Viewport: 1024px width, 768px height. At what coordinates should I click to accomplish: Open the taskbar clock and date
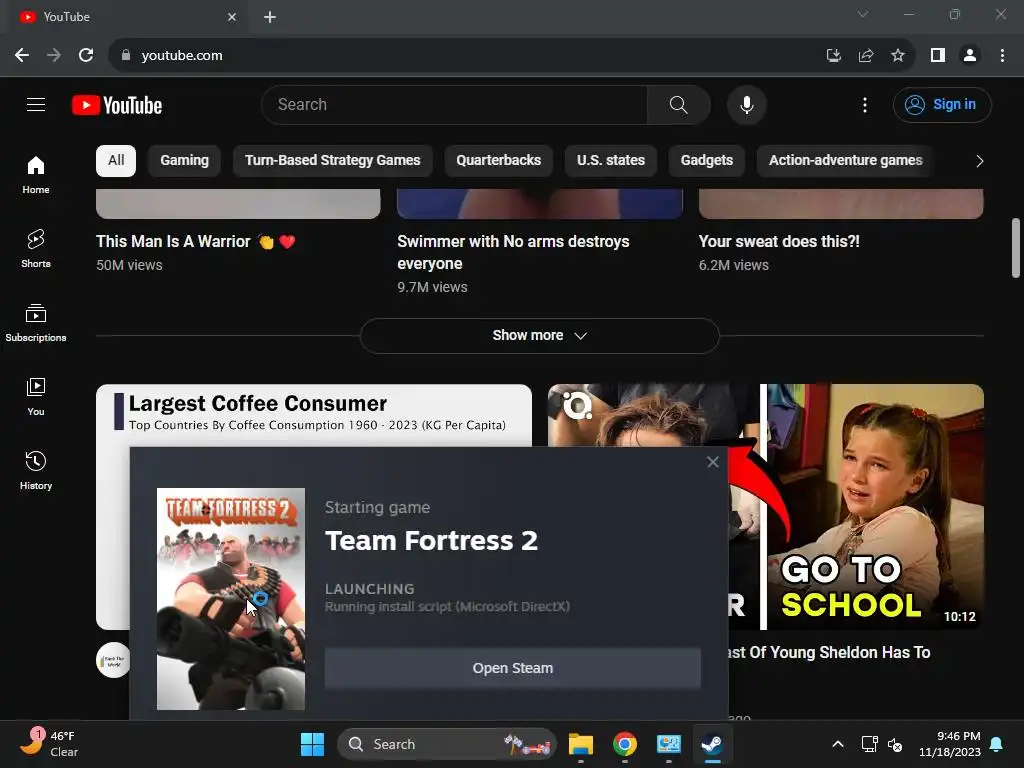pyautogui.click(x=950, y=744)
